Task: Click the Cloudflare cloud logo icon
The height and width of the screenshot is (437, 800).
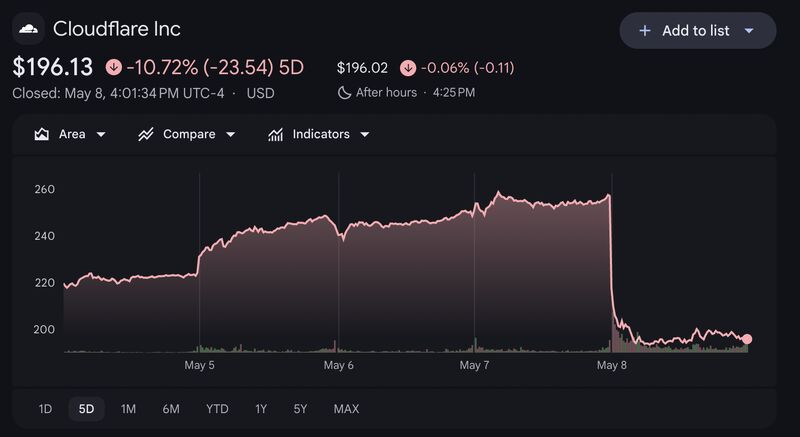Action: click(x=28, y=29)
